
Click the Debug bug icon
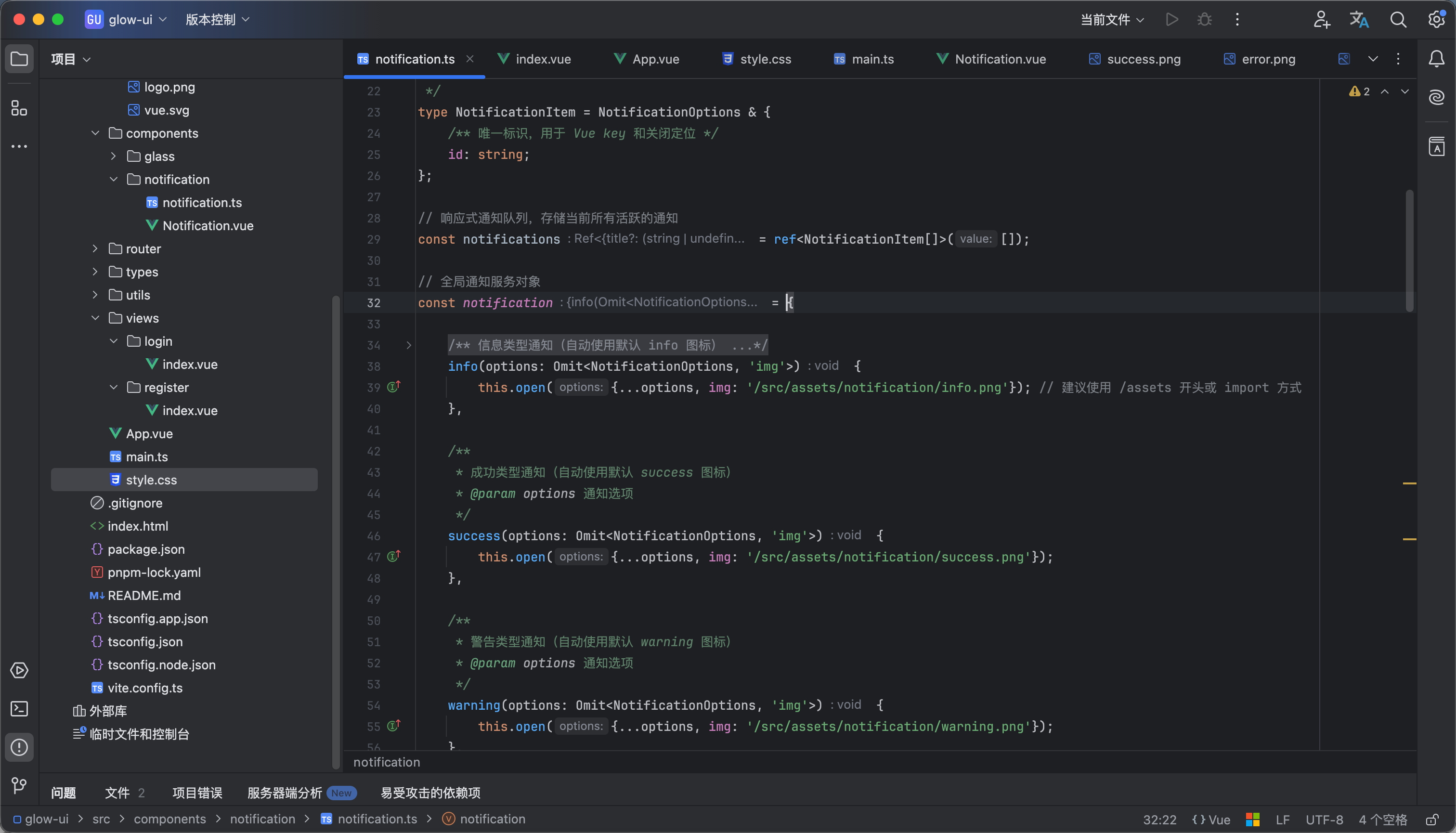click(1204, 19)
